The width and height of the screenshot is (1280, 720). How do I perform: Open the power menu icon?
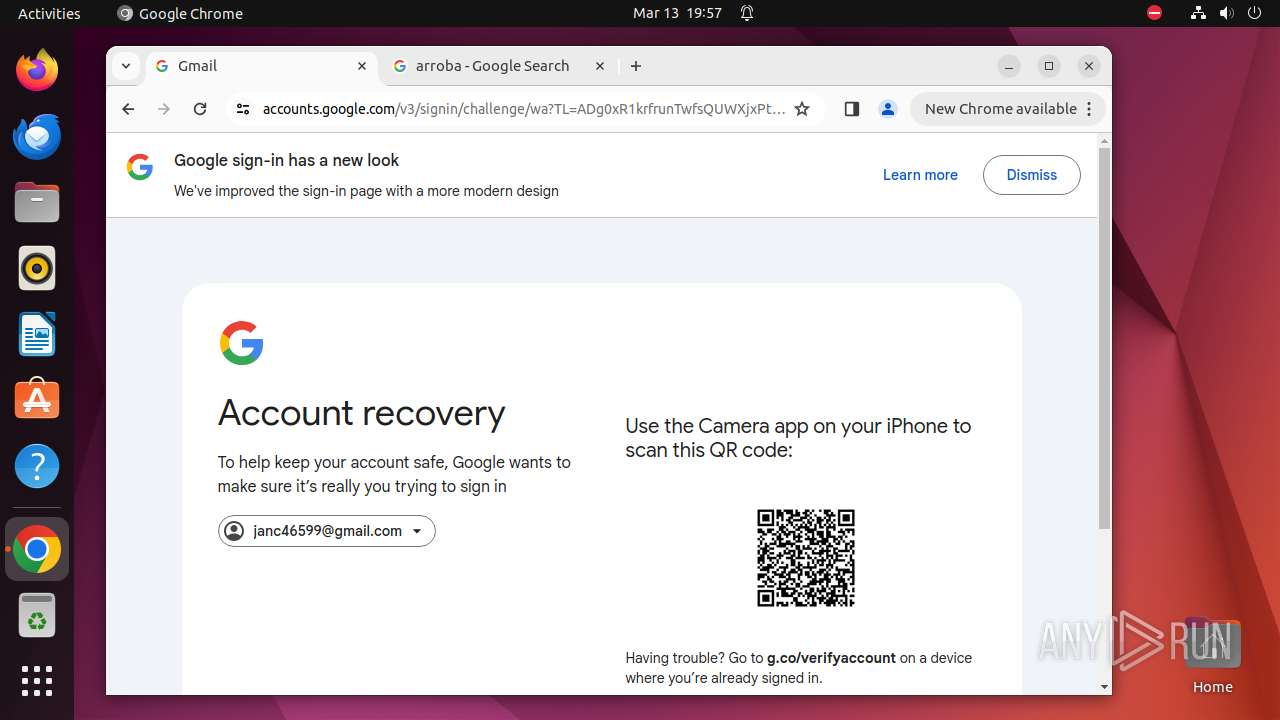(x=1254, y=13)
